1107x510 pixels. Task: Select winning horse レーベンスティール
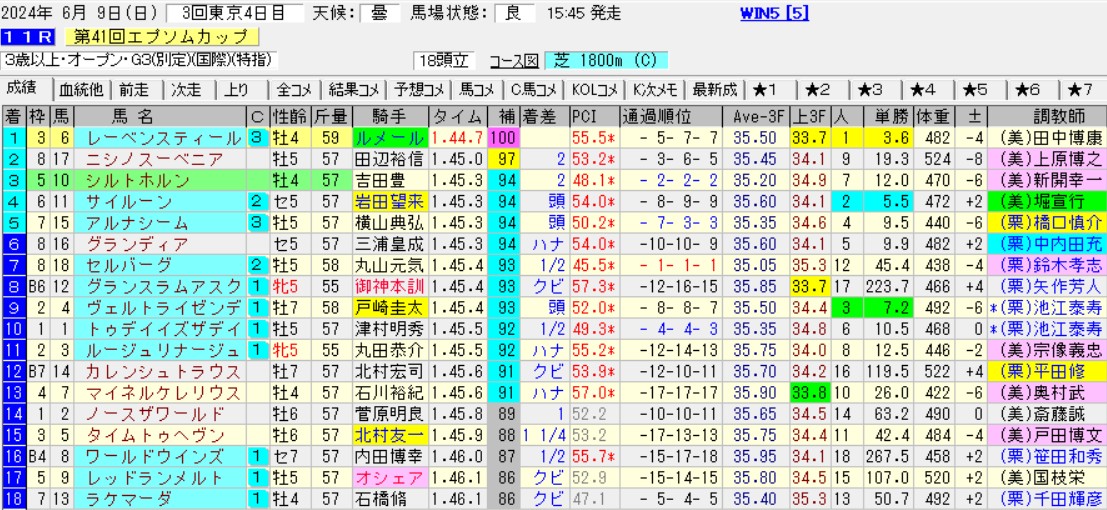click(163, 137)
